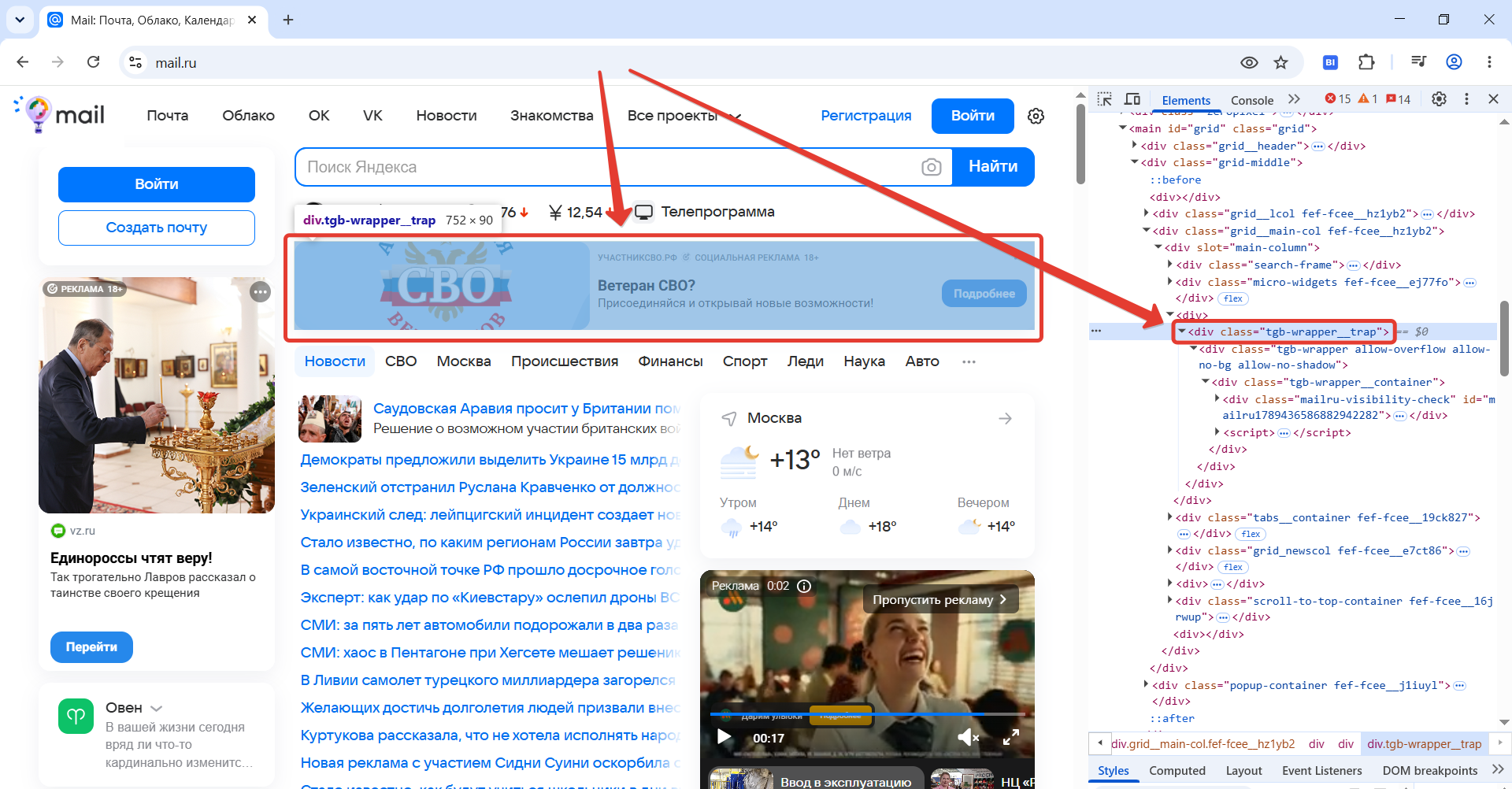Click the page vertical scrollbar thumb
Image resolution: width=1512 pixels, height=789 pixels.
(x=1080, y=144)
